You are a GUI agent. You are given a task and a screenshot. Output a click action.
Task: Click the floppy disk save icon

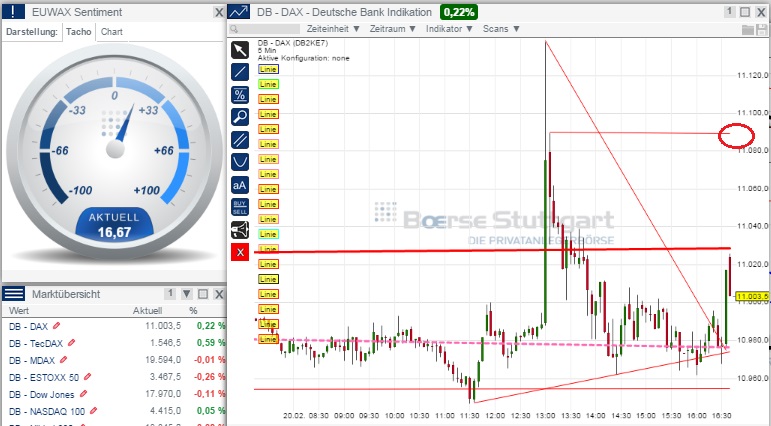click(761, 30)
